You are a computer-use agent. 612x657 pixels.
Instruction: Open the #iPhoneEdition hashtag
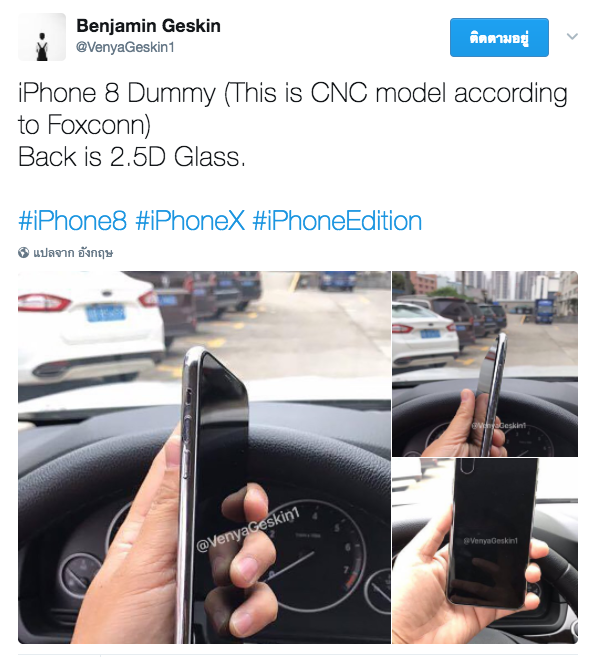(337, 221)
